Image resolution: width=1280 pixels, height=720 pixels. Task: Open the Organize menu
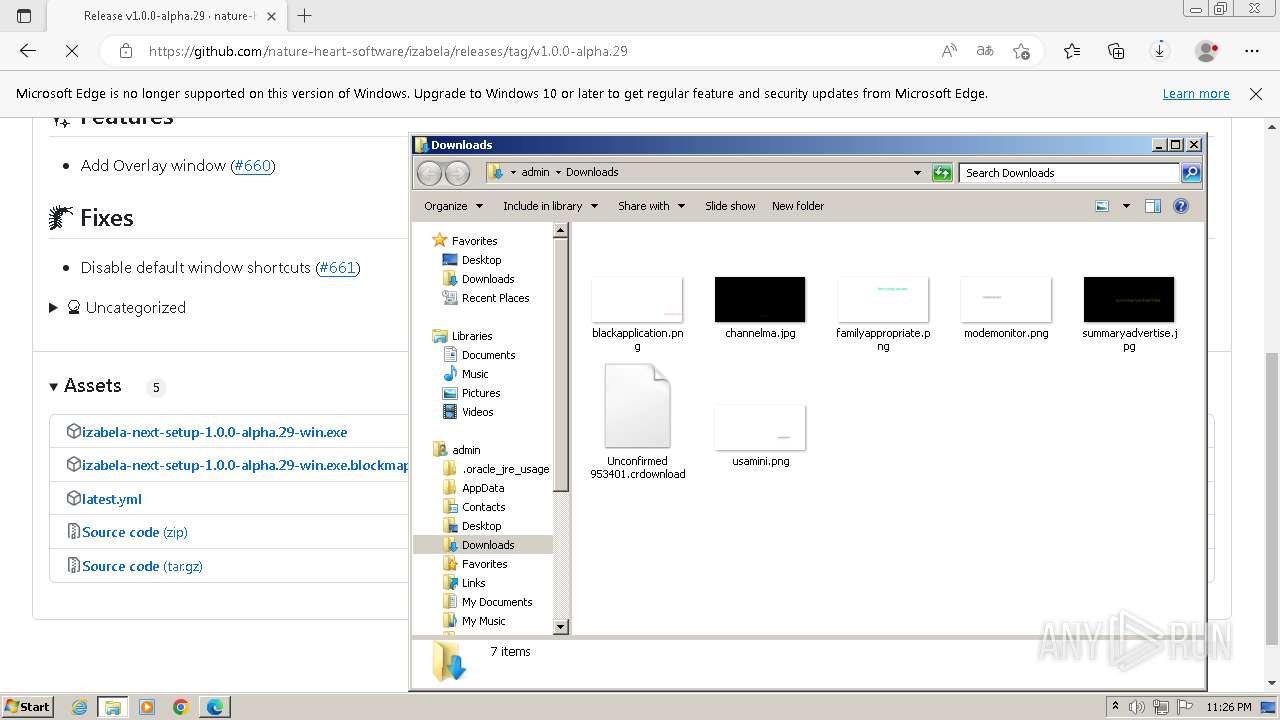coord(453,206)
